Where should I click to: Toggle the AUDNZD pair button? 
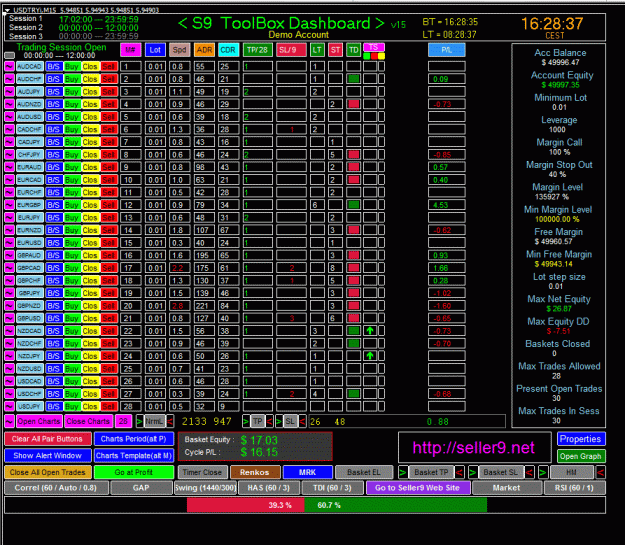point(29,104)
